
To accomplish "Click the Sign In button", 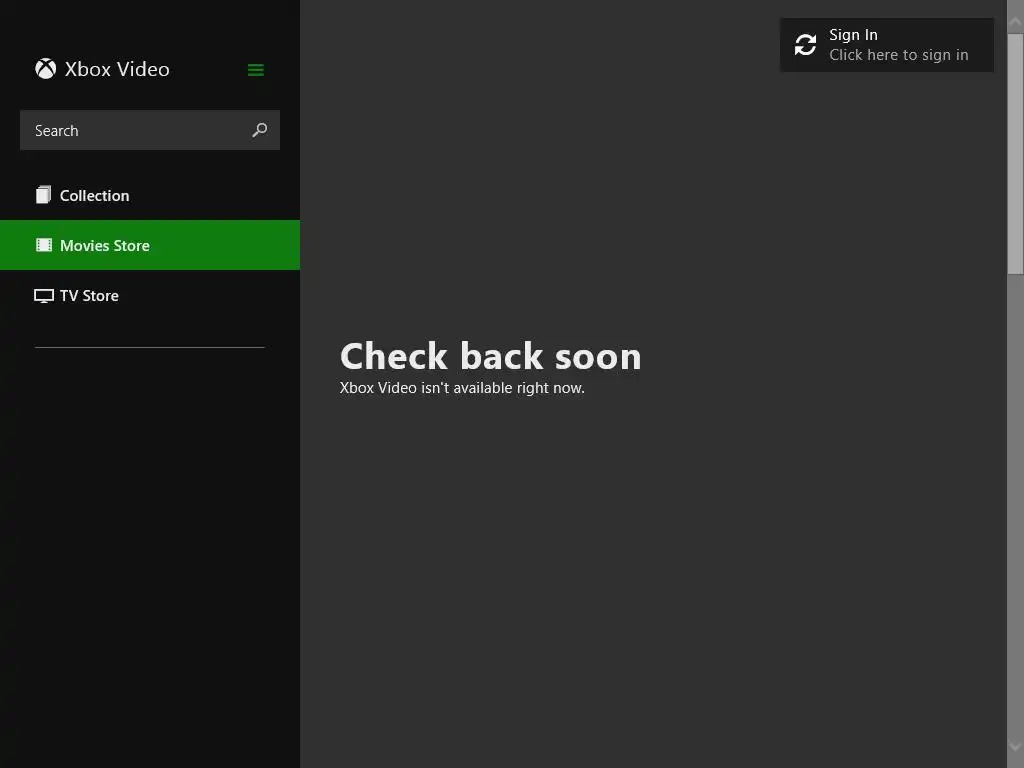I will 887,44.
